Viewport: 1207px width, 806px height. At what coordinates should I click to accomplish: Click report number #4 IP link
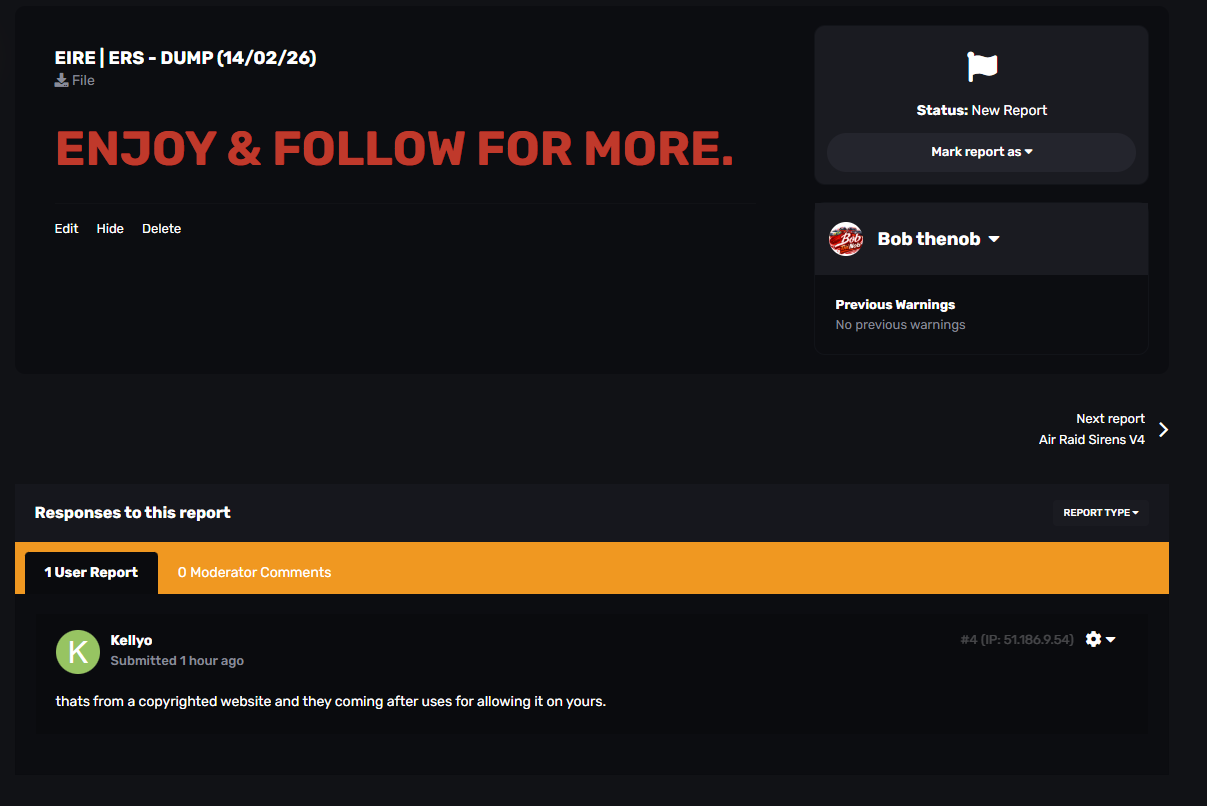tap(1017, 640)
